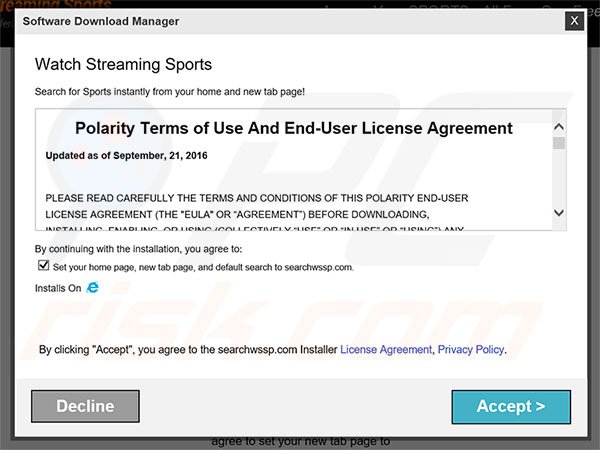The image size is (600, 450).
Task: Open the License Agreement link
Action: (x=386, y=349)
